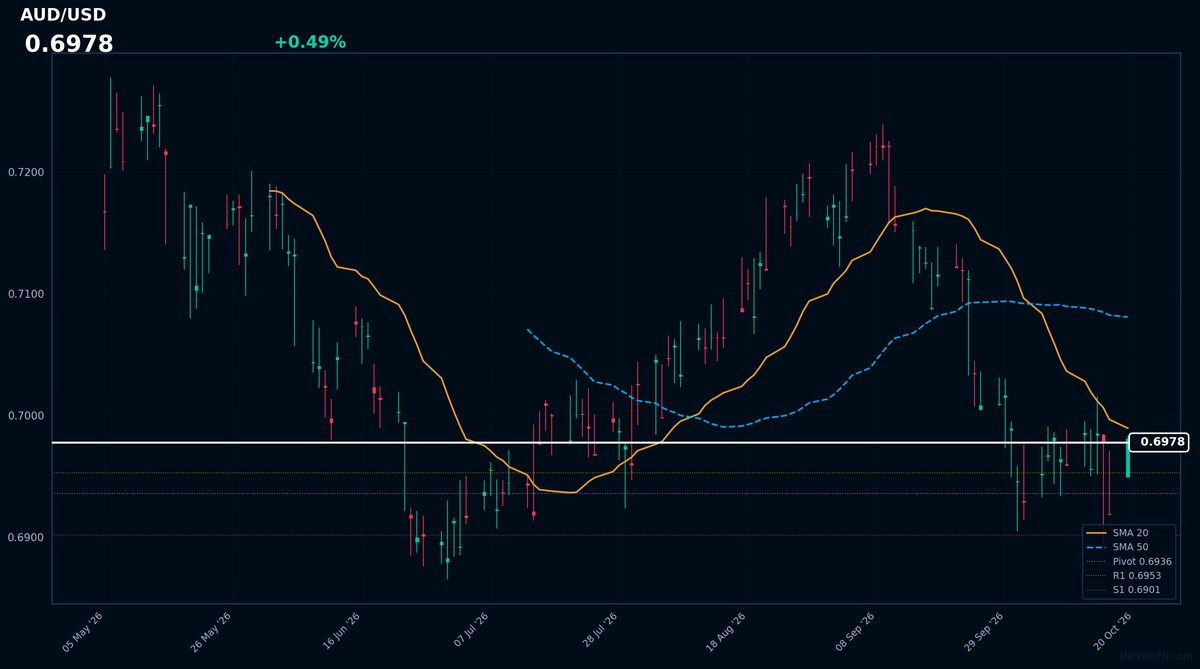Viewport: 1200px width, 669px height.
Task: Click the 16 Jun '26 date label
Action: coord(340,632)
